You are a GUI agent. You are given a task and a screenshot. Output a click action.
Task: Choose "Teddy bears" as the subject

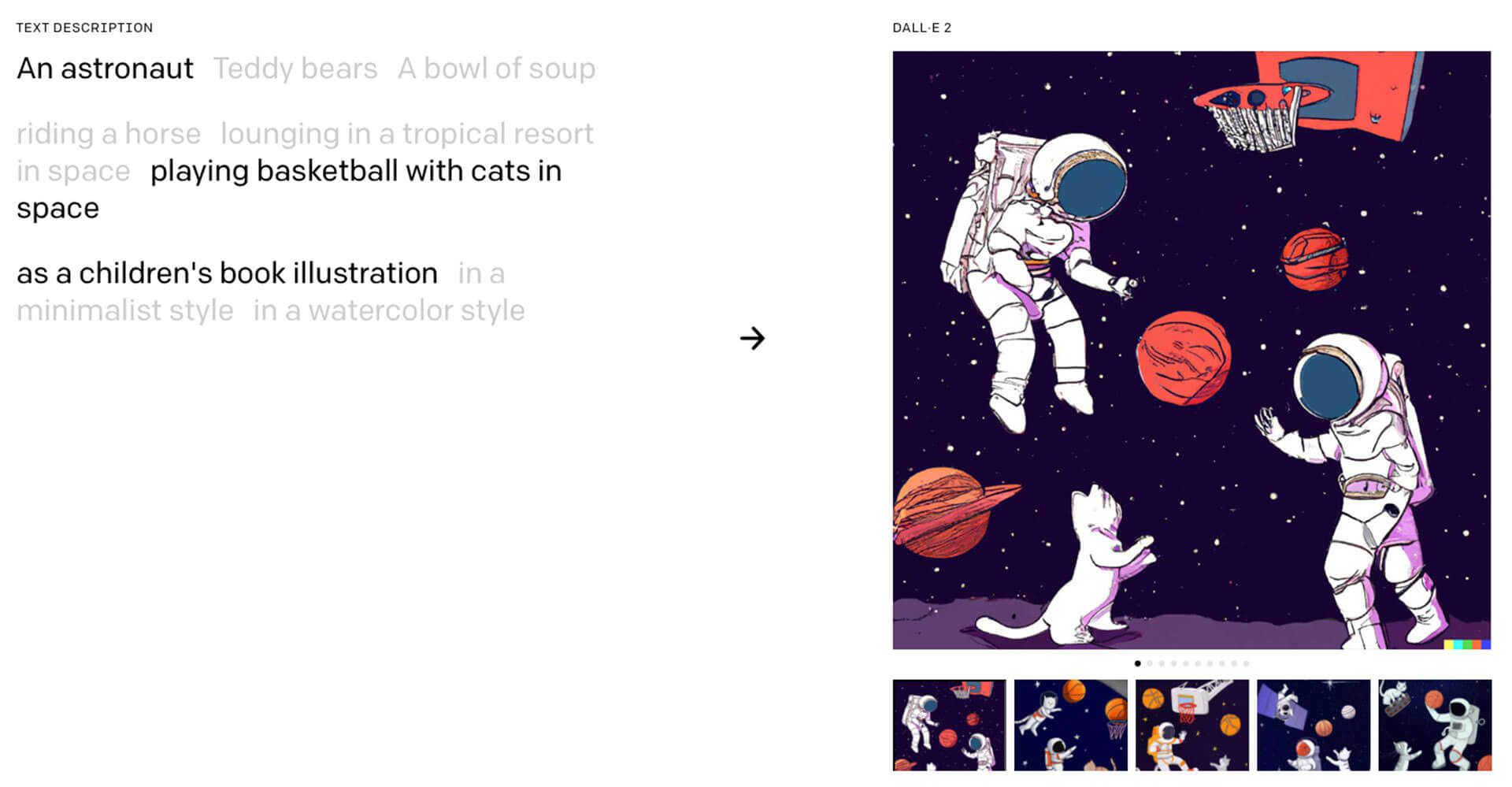tap(295, 69)
